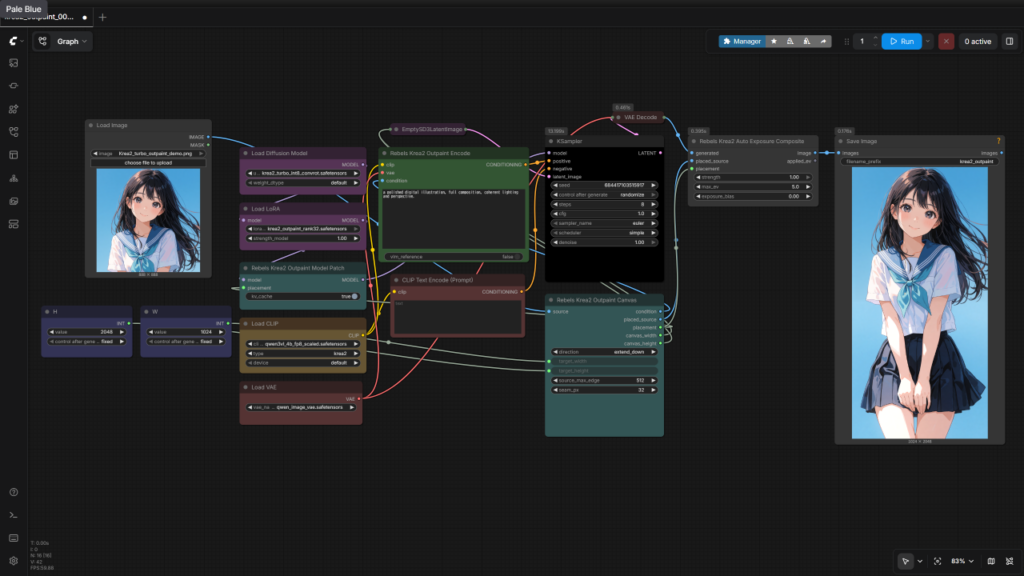The image size is (1024, 576).
Task: Click the fit view focus icon
Action: pyautogui.click(x=938, y=561)
